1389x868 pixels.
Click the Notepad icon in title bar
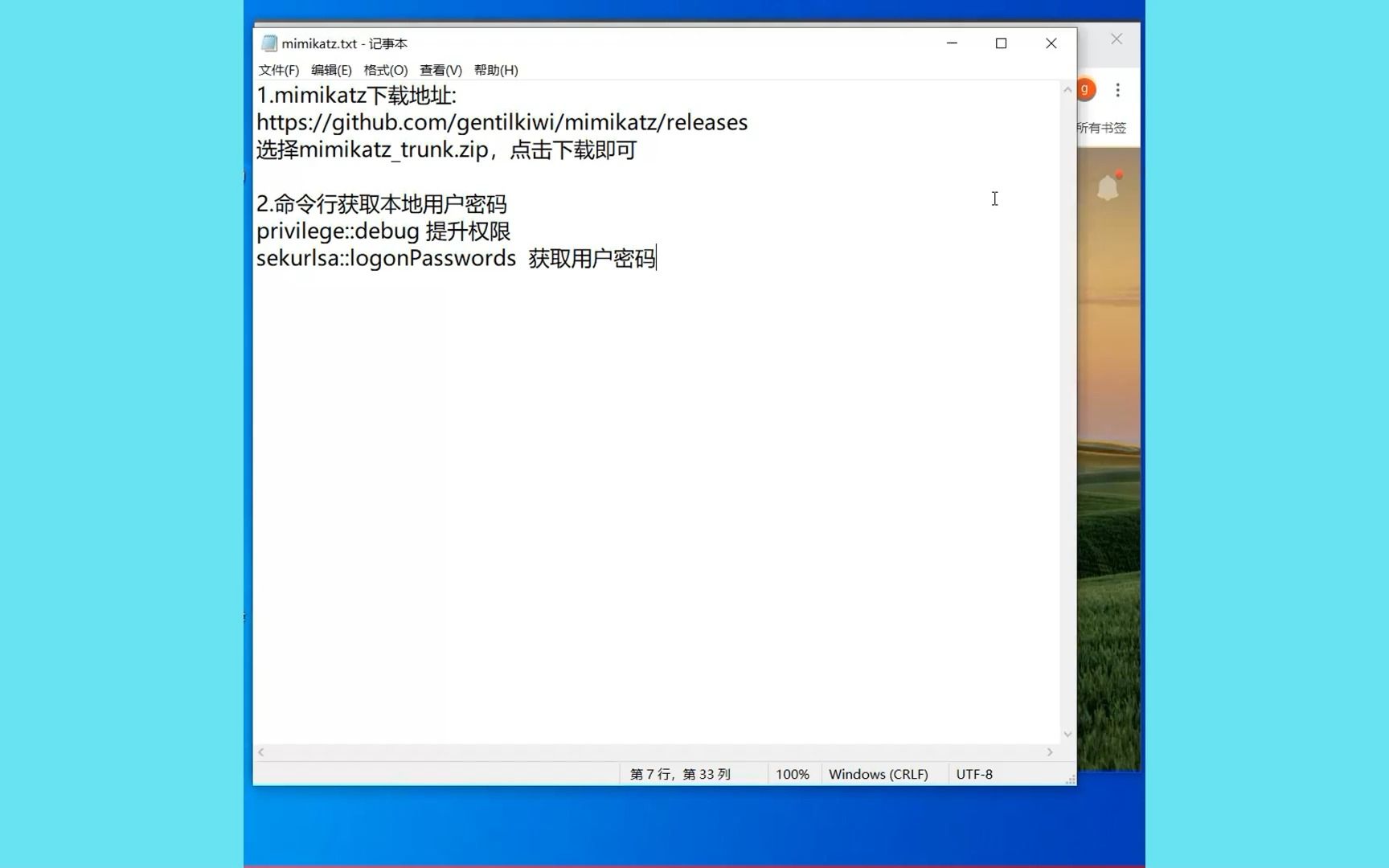click(x=269, y=43)
